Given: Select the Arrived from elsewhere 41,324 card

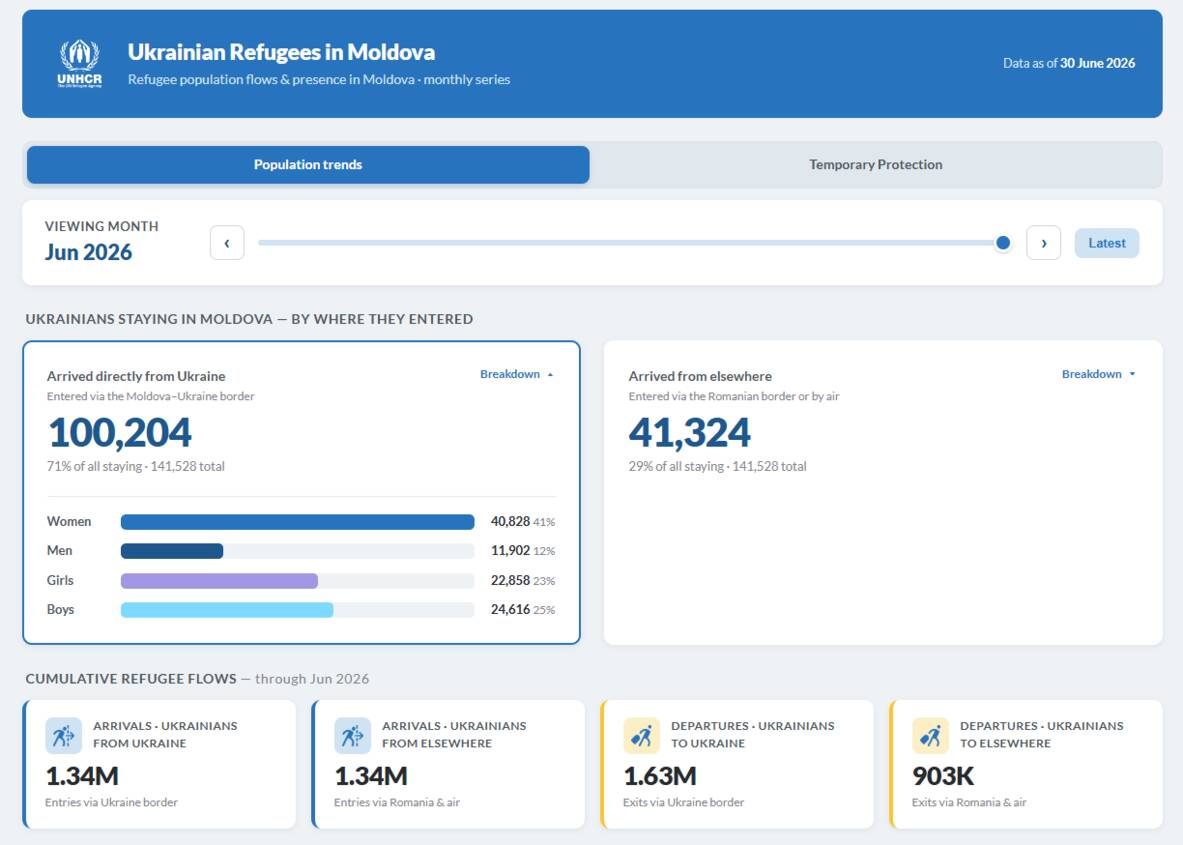Looking at the screenshot, I should point(883,493).
